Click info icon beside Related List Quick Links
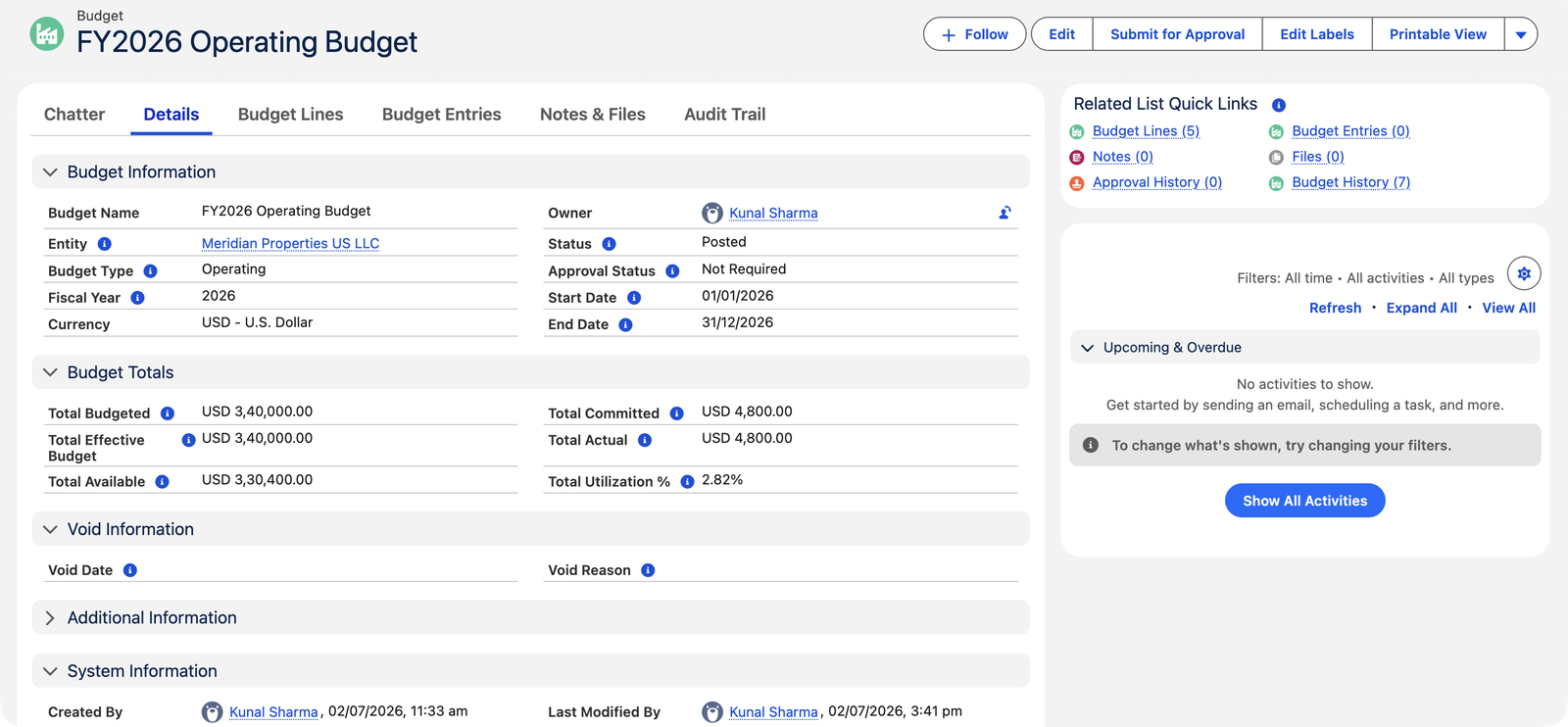Image resolution: width=1568 pixels, height=727 pixels. [1279, 105]
